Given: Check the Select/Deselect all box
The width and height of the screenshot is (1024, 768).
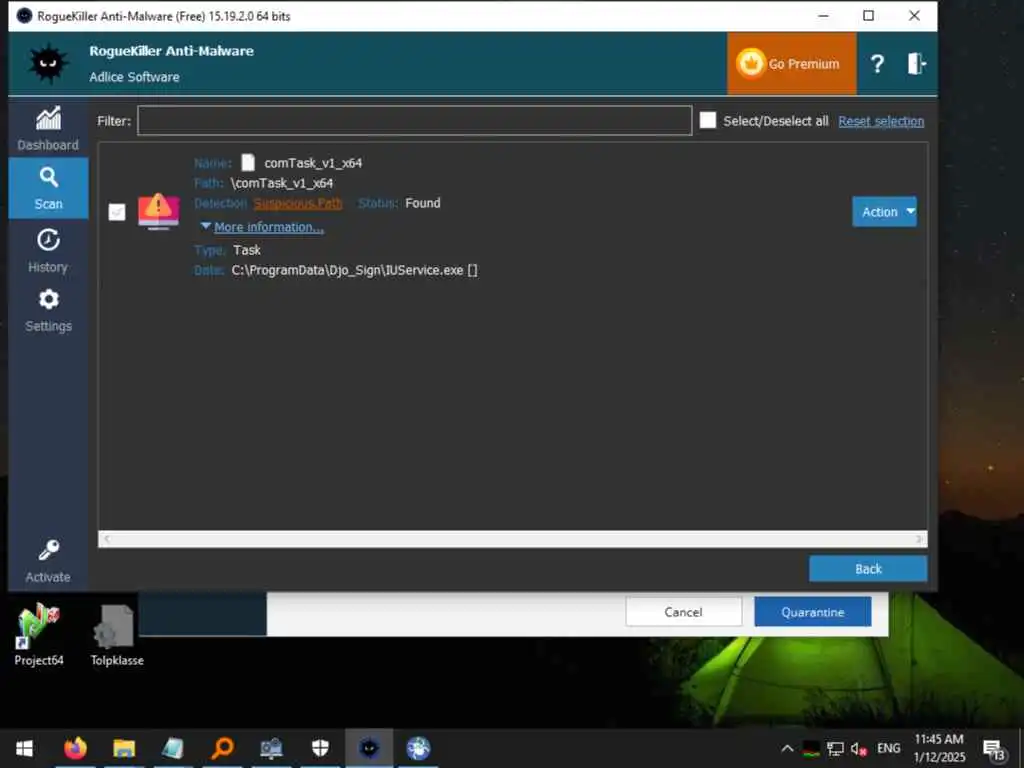Looking at the screenshot, I should [x=708, y=120].
